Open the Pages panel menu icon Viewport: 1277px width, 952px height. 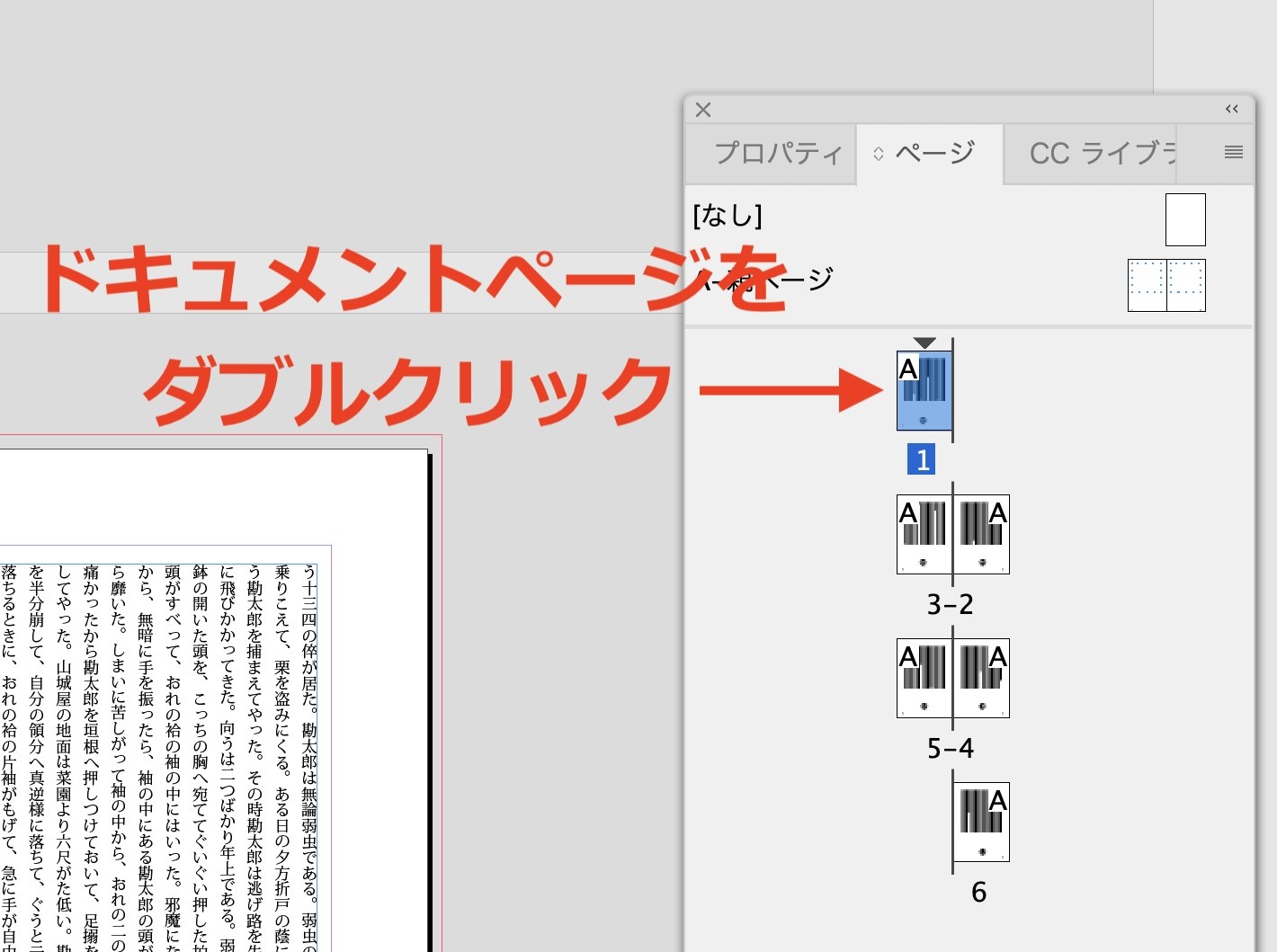tap(1233, 153)
